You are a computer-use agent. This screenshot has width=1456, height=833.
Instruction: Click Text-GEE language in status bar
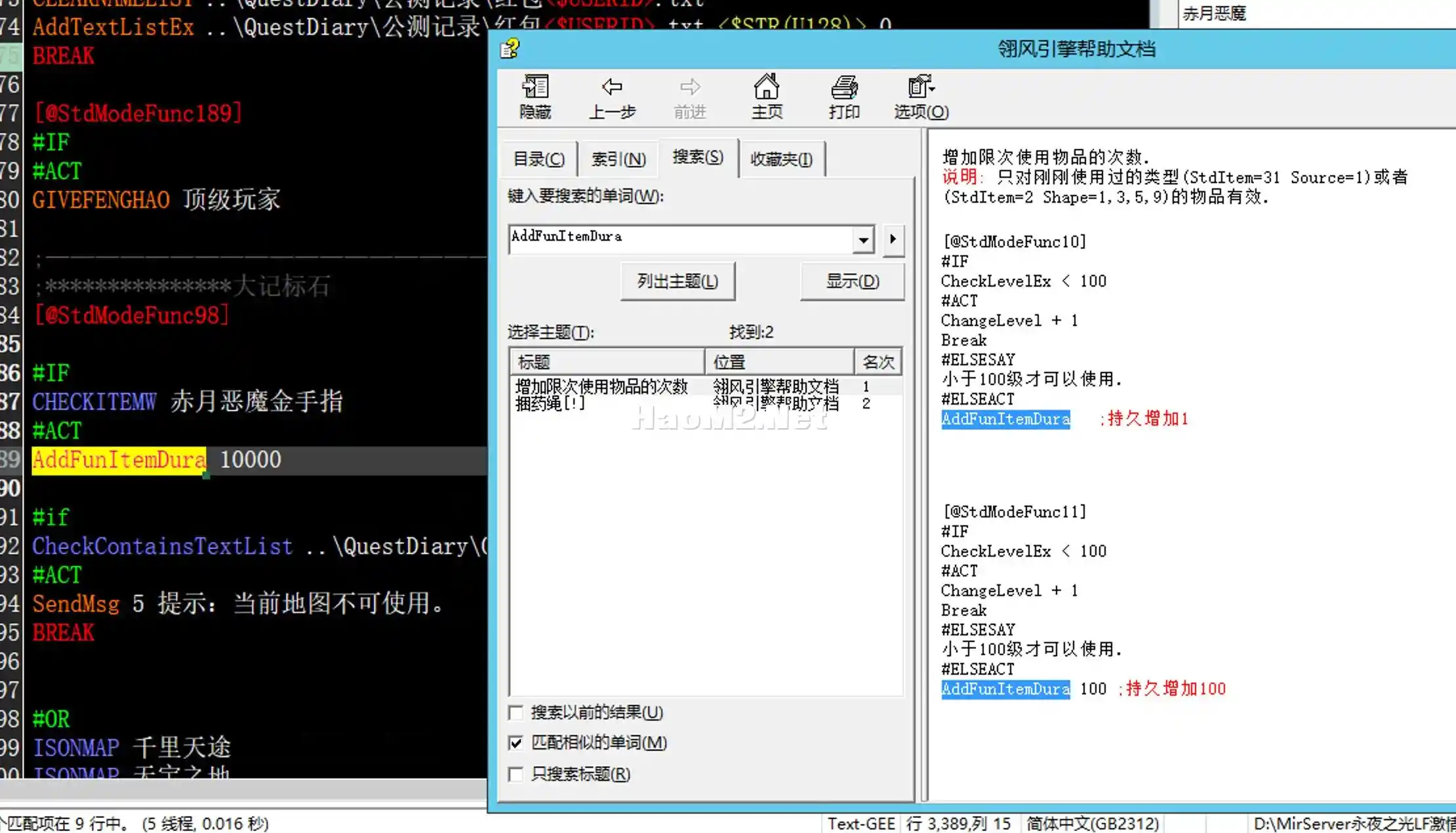pos(861,823)
